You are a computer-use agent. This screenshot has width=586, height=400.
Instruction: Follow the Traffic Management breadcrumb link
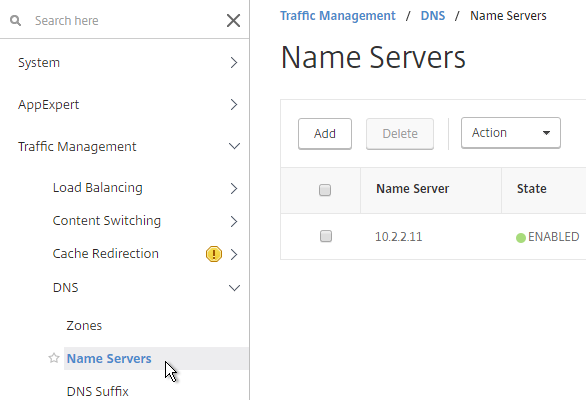tap(338, 16)
